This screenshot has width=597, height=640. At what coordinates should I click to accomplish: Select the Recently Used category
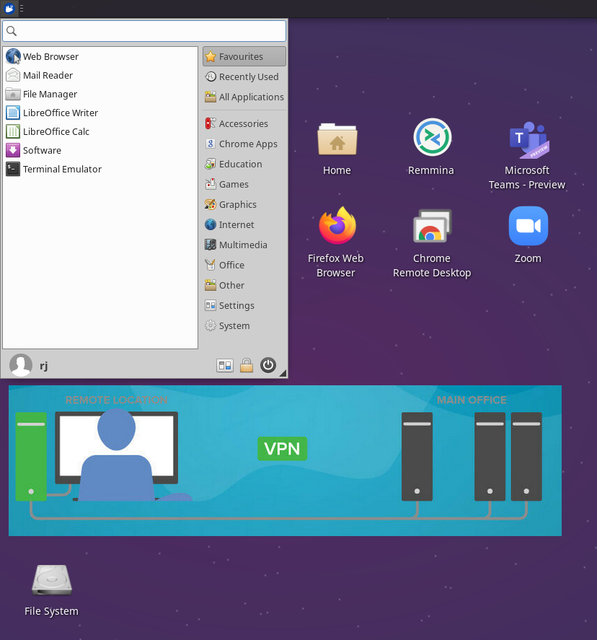pos(244,77)
